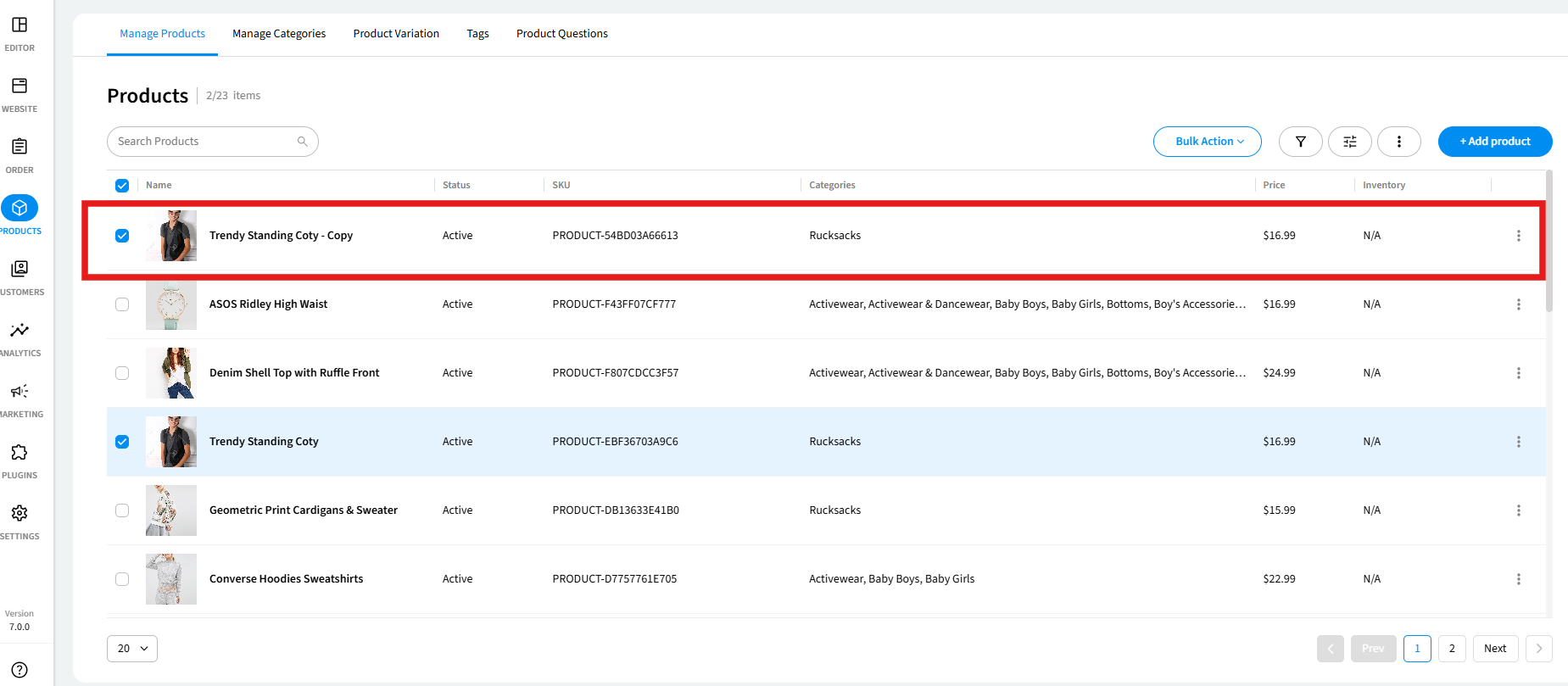Check the ASOS Ridley High Waist checkbox
1568x686 pixels.
122,304
